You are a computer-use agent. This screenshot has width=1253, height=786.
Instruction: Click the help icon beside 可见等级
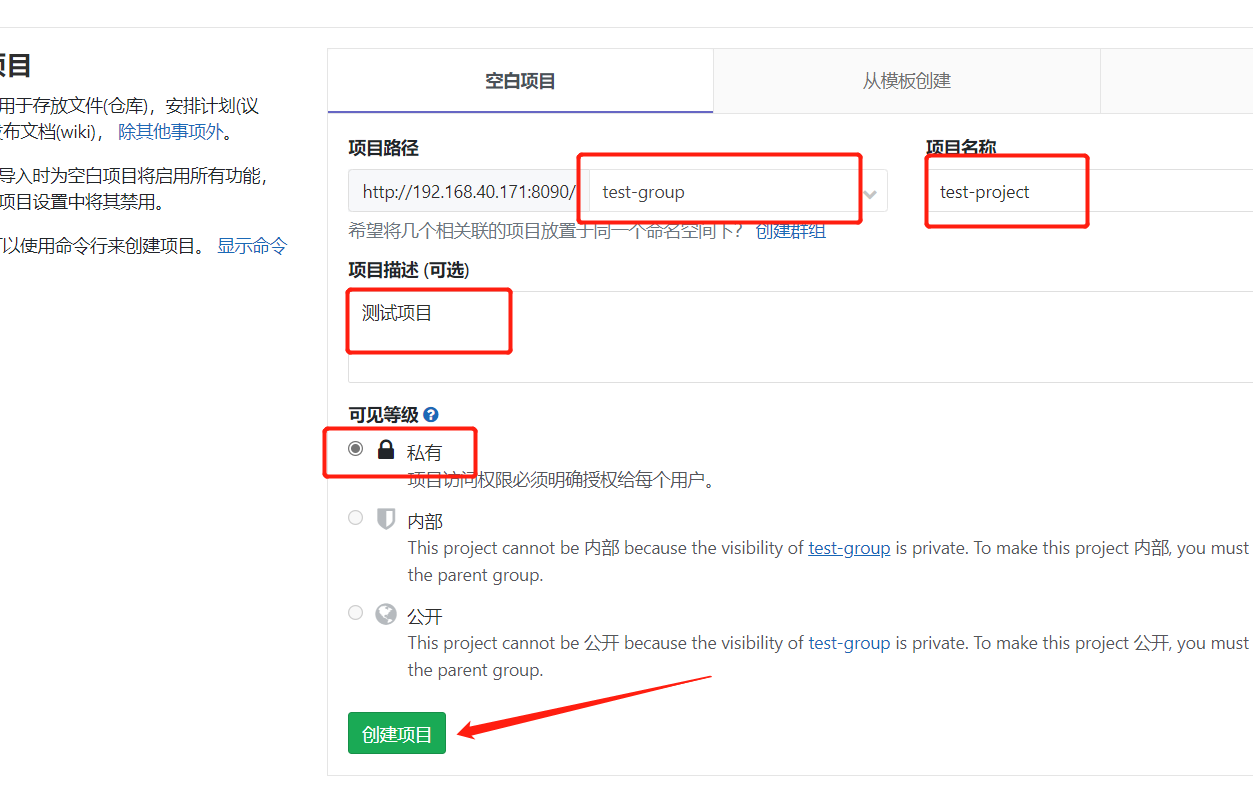coord(431,414)
